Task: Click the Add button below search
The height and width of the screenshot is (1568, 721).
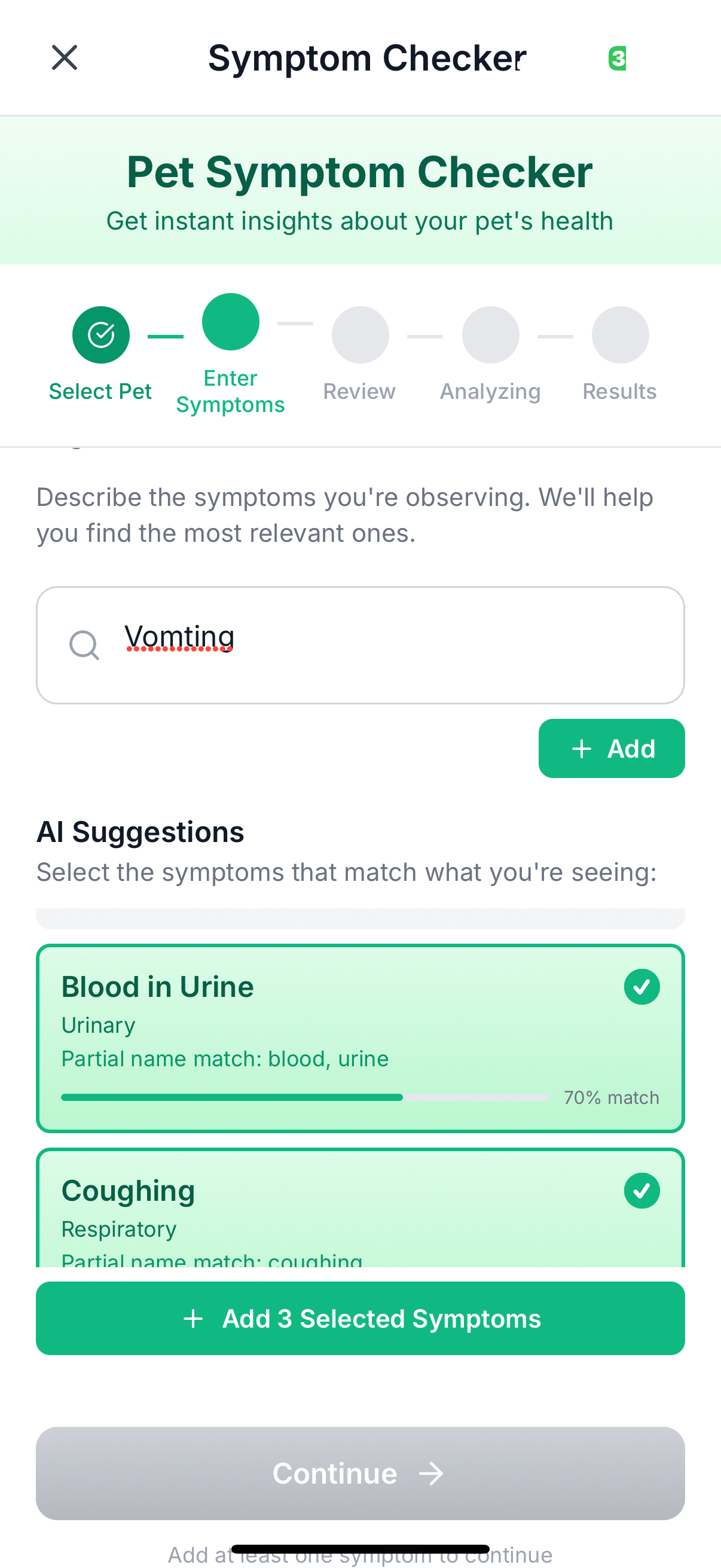Action: coord(612,748)
